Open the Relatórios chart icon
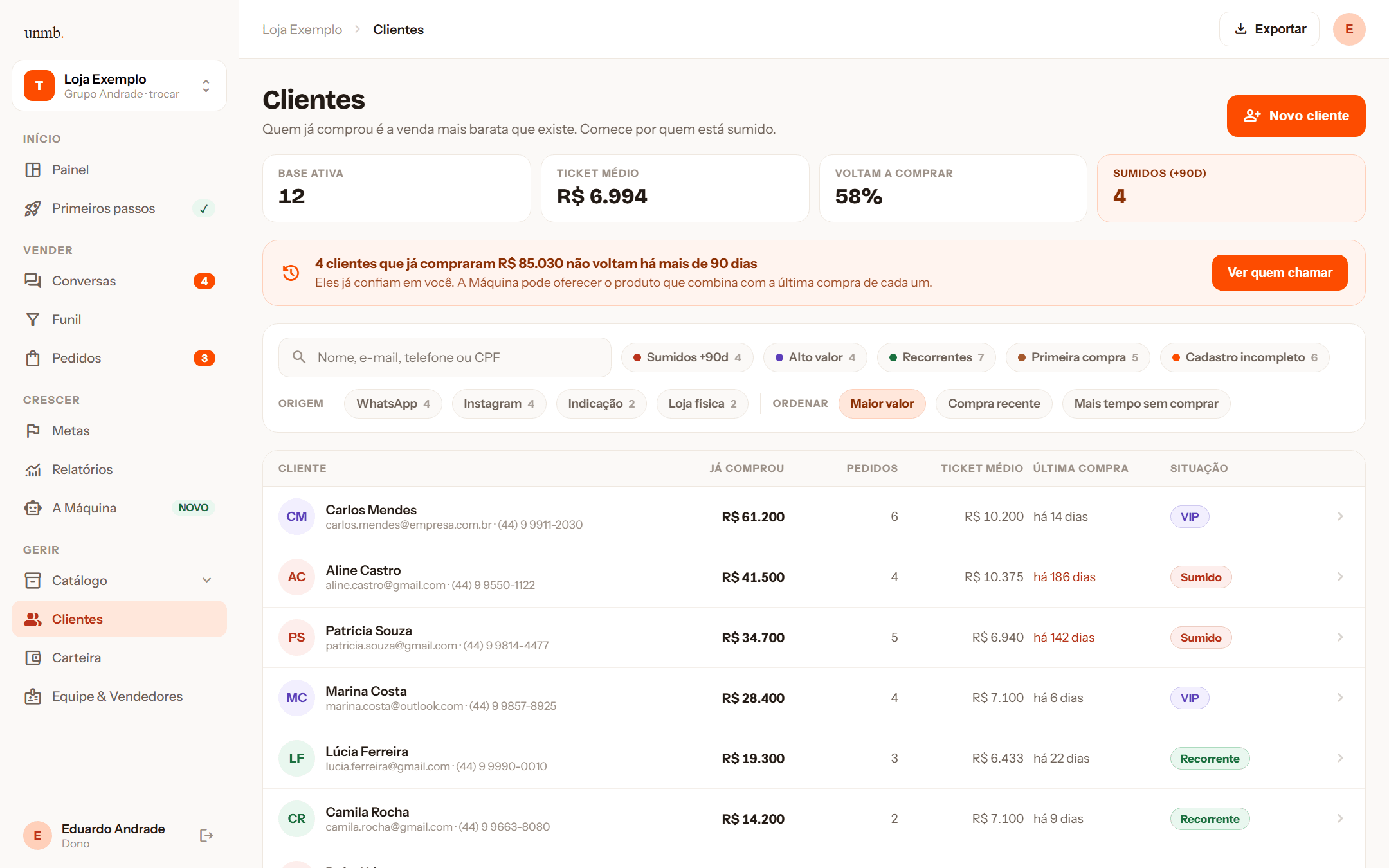The image size is (1389, 868). click(x=33, y=469)
